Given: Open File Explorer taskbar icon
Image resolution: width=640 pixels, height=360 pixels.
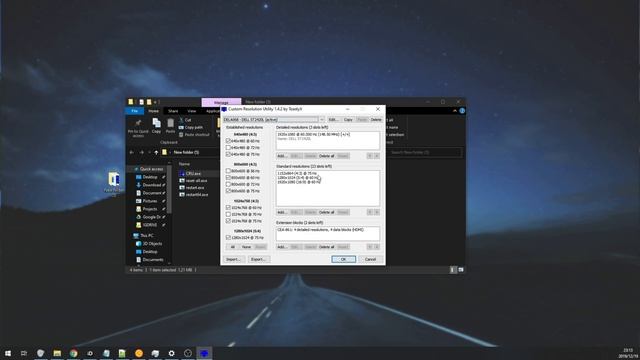Looking at the screenshot, I should click(57, 353).
